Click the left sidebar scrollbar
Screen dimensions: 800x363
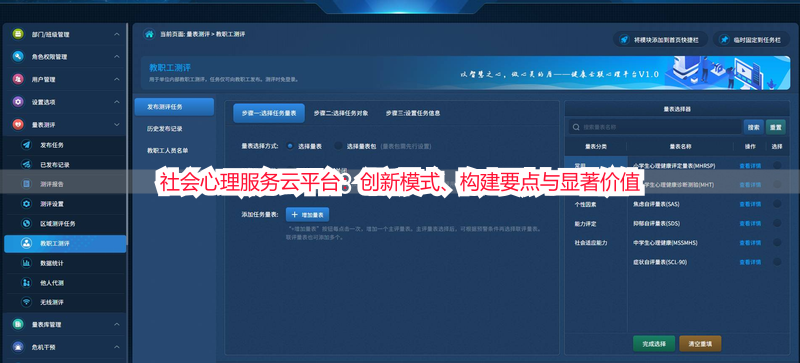[127, 135]
